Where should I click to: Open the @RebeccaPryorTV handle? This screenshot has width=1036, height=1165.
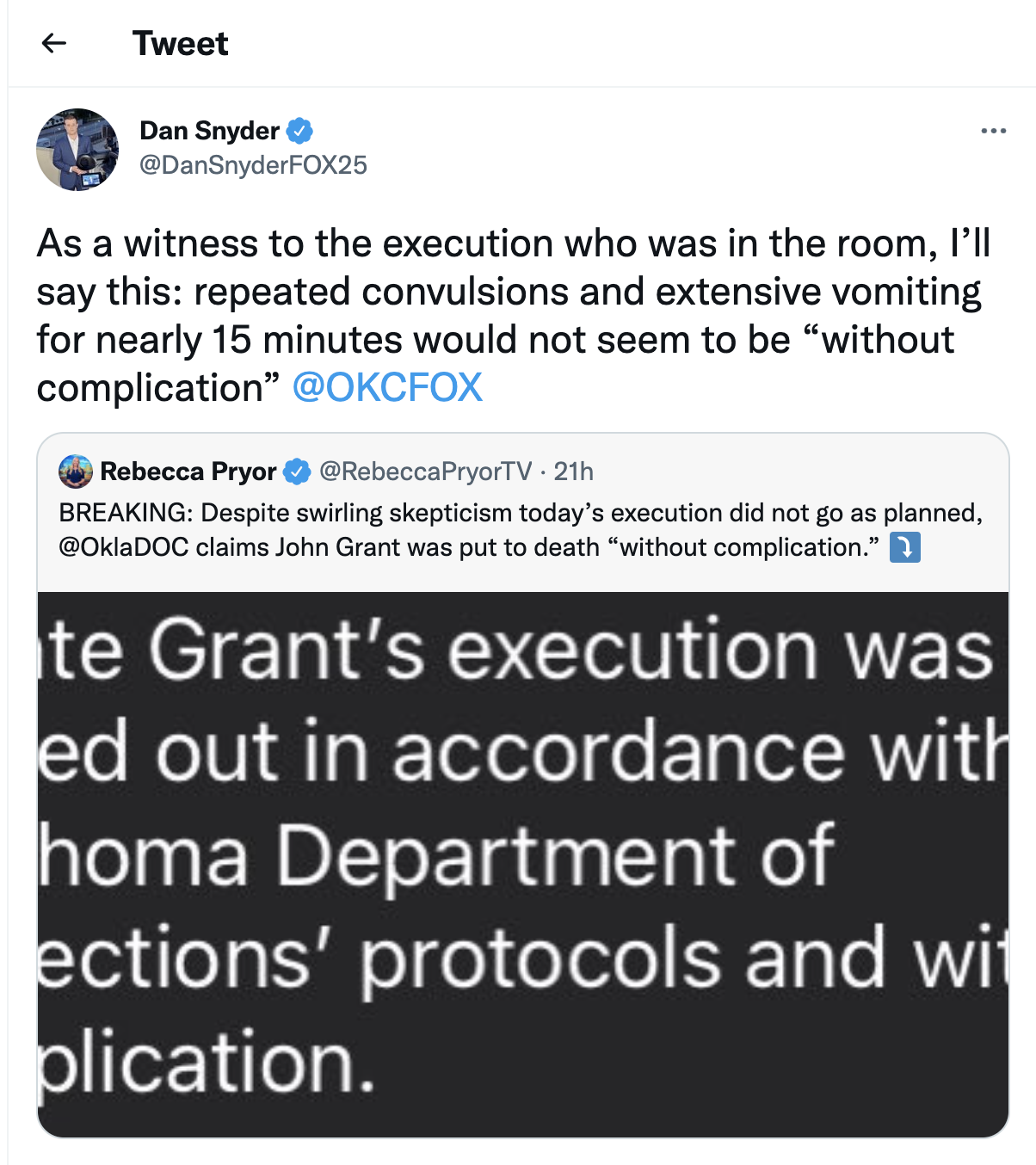click(x=425, y=472)
